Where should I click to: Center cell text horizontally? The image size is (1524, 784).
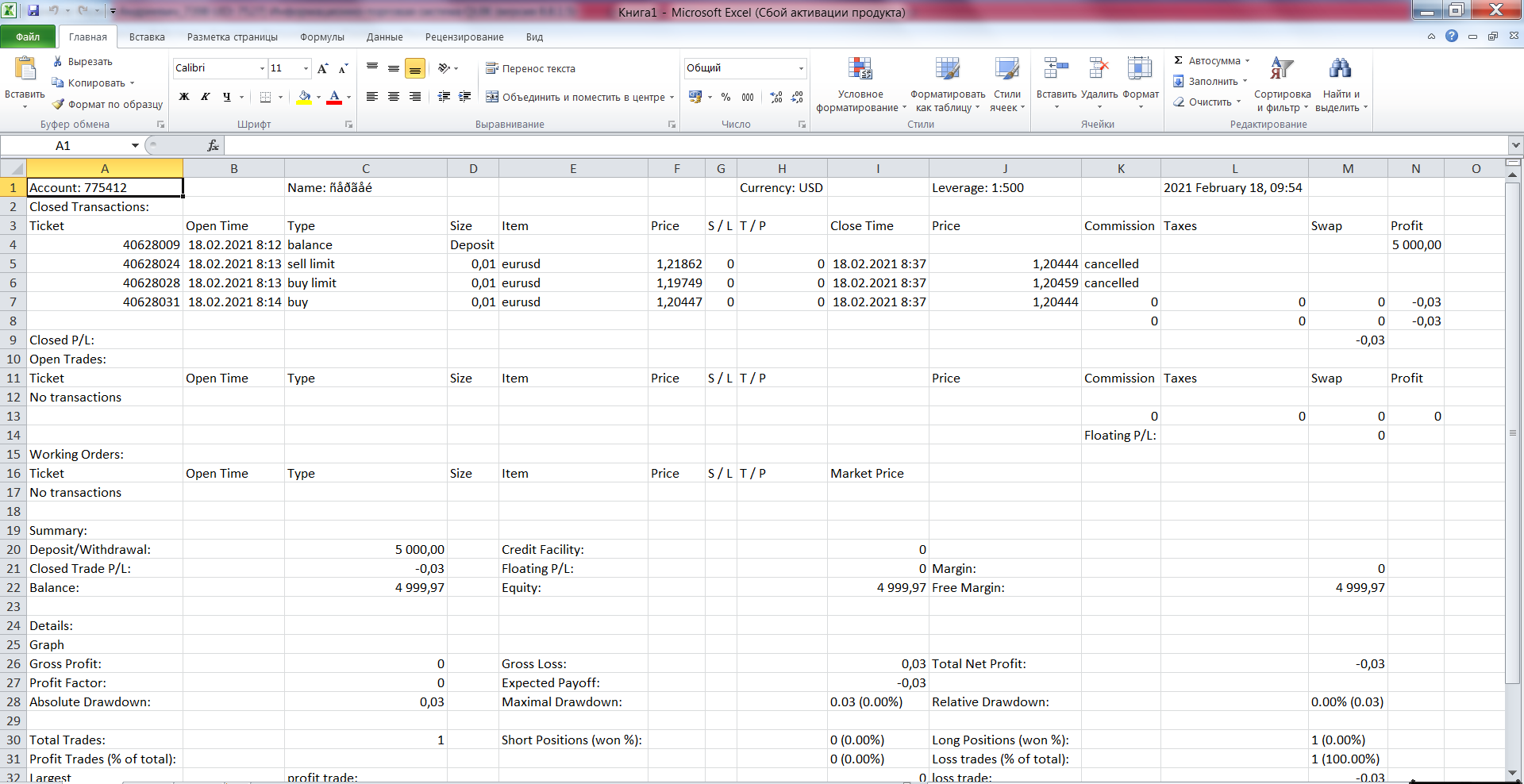(394, 97)
